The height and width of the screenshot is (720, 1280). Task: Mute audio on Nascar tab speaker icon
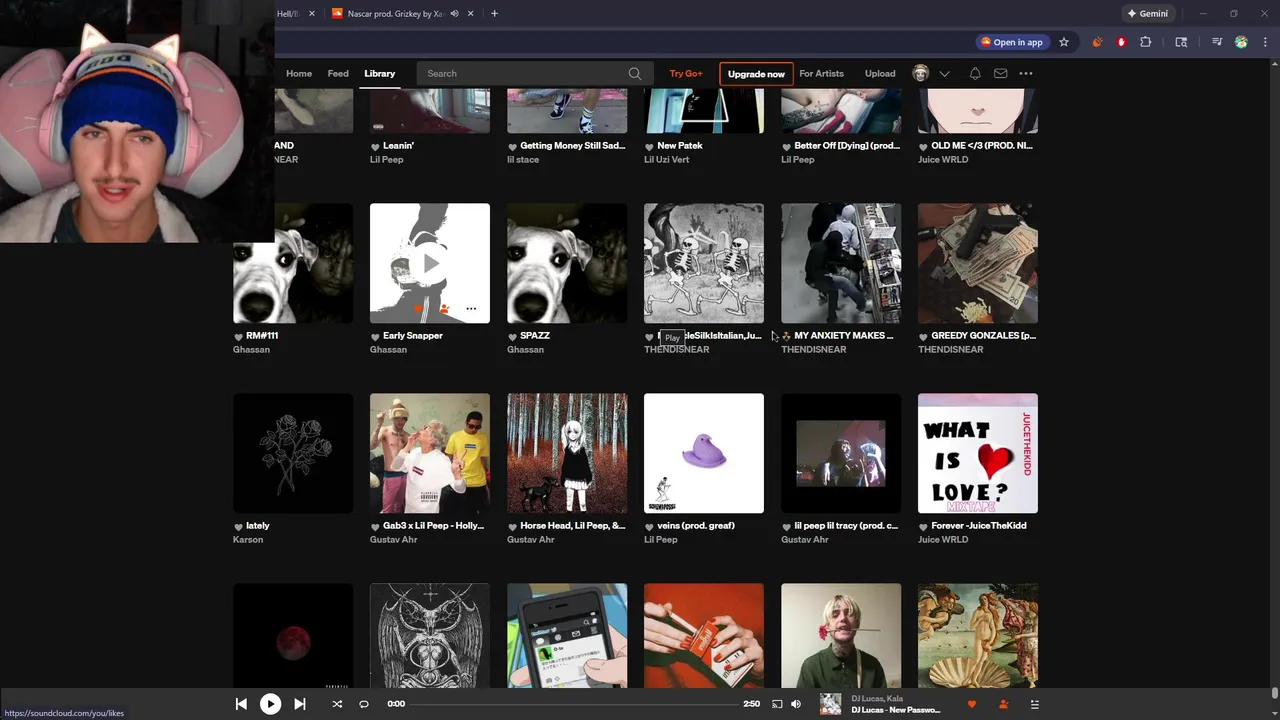[455, 13]
